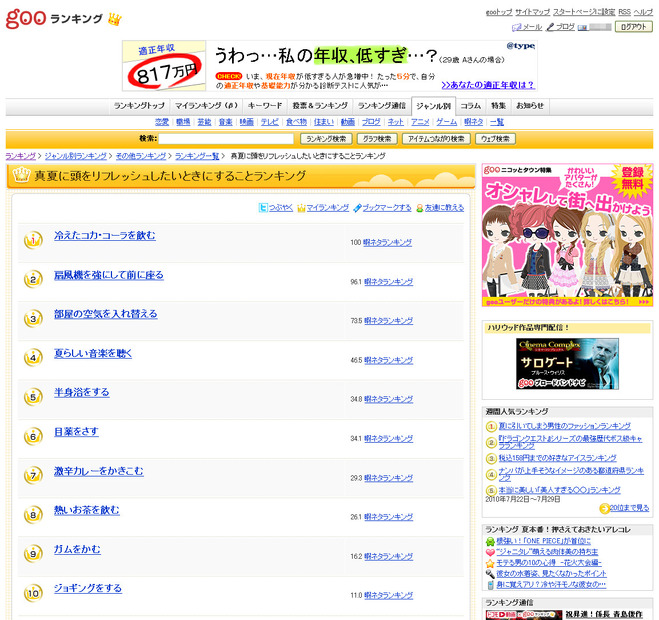Image resolution: width=659 pixels, height=620 pixels.
Task: Click weekly ranking number 3 badge
Action: pos(491,459)
